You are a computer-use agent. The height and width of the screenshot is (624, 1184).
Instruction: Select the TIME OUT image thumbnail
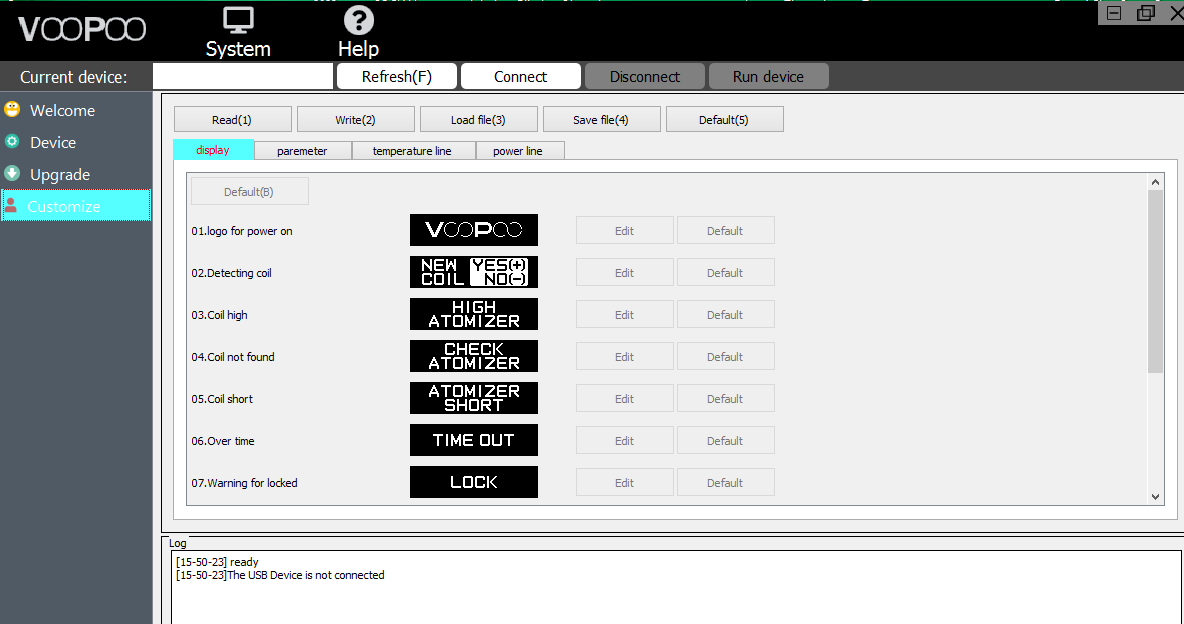point(473,440)
